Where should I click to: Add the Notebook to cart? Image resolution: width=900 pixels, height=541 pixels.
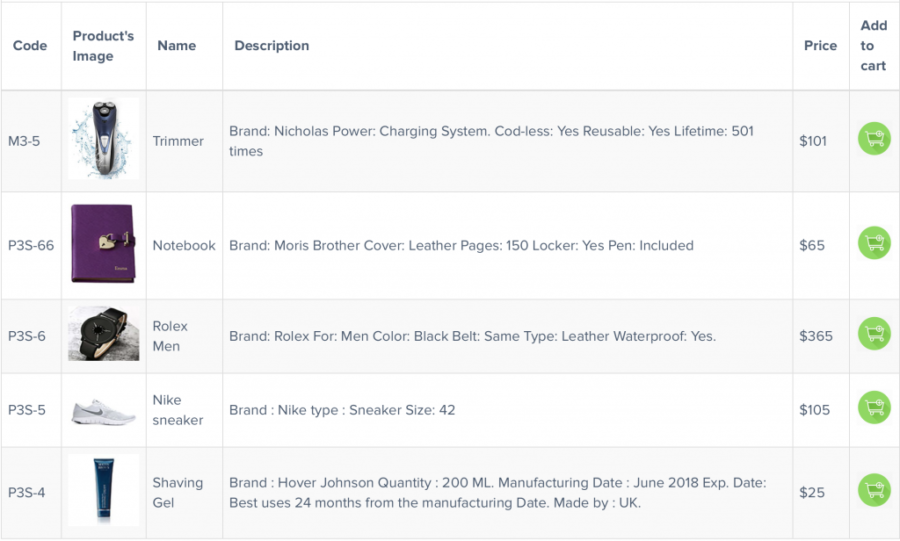pyautogui.click(x=874, y=243)
